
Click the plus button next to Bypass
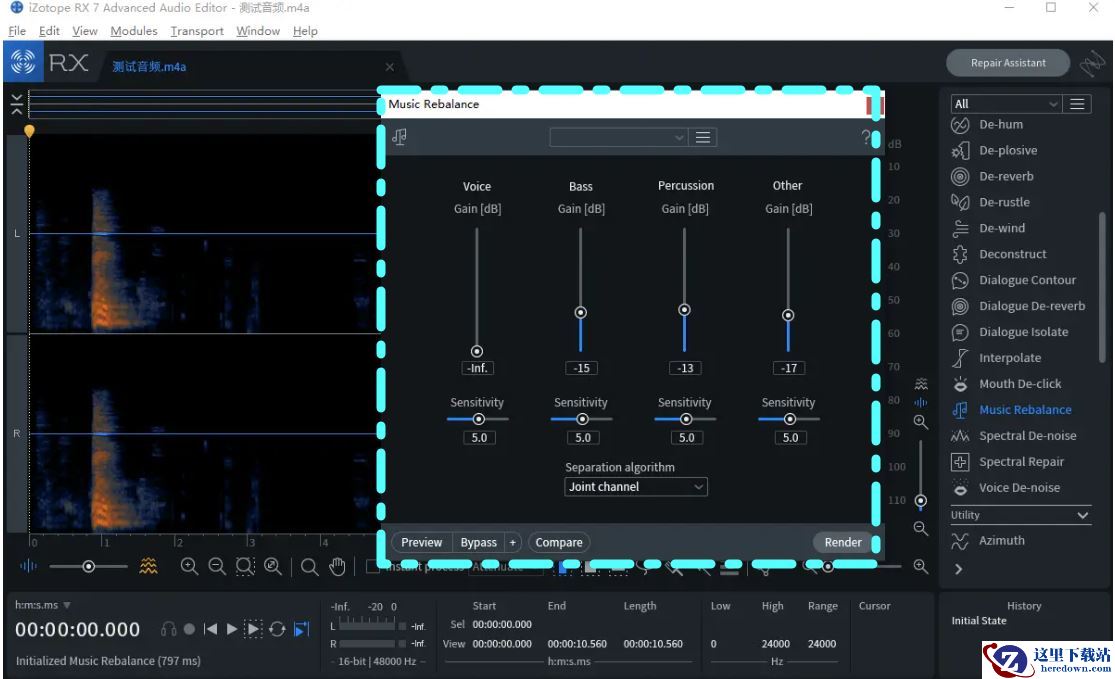tap(513, 542)
